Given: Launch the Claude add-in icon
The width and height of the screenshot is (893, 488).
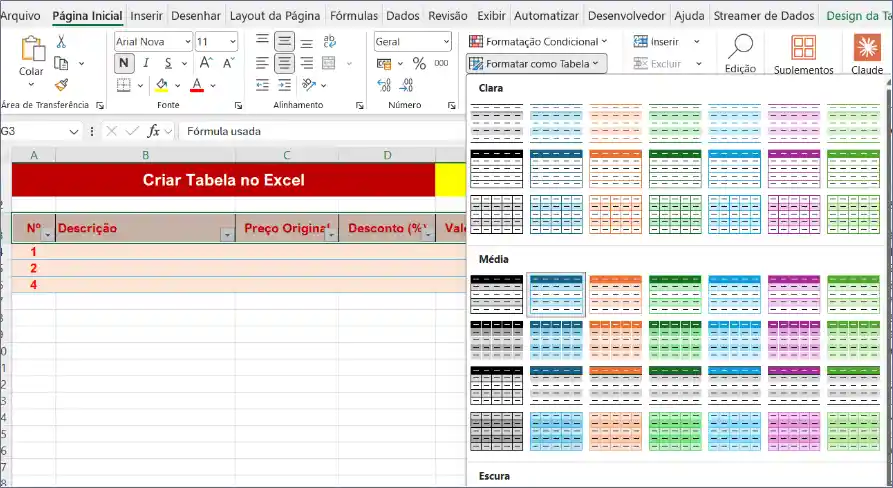Looking at the screenshot, I should click(x=867, y=47).
